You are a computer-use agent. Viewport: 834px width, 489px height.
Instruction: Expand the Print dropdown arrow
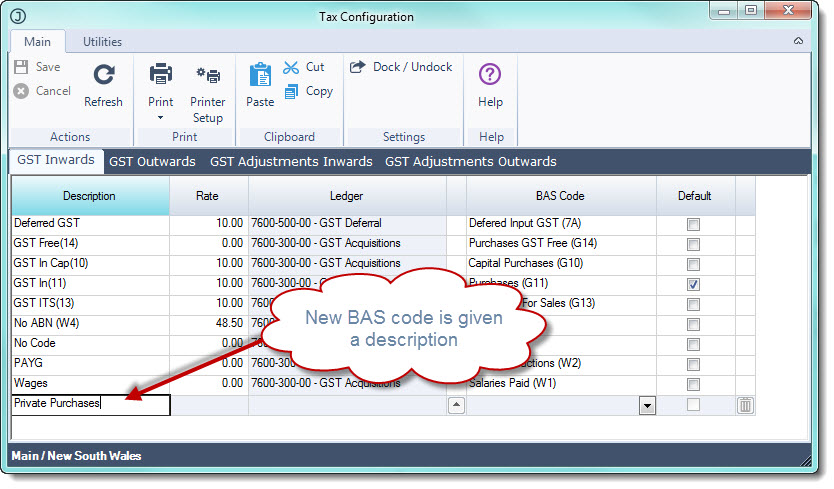coord(161,118)
